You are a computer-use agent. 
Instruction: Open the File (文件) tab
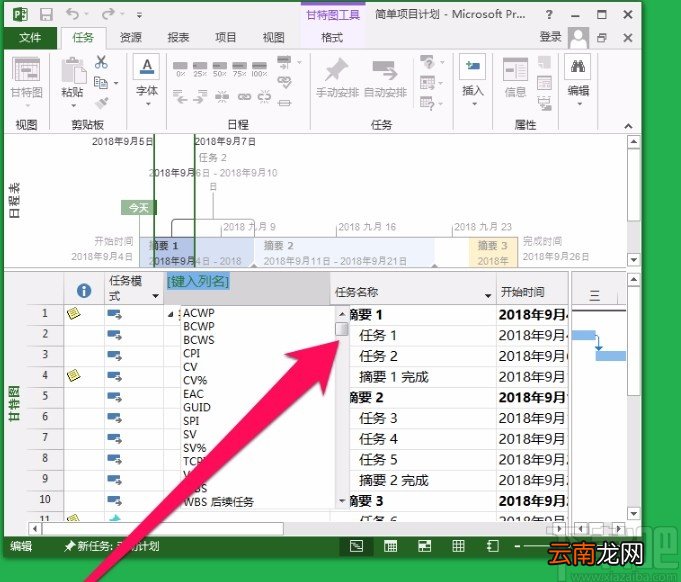click(30, 38)
